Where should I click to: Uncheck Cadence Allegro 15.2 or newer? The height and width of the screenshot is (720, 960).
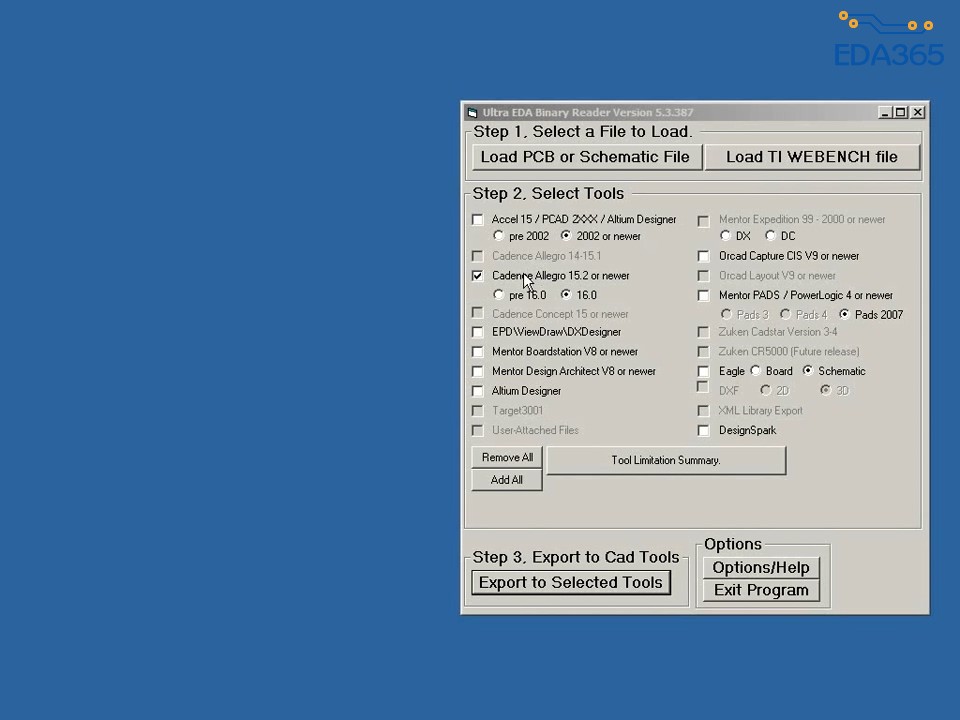click(x=478, y=276)
